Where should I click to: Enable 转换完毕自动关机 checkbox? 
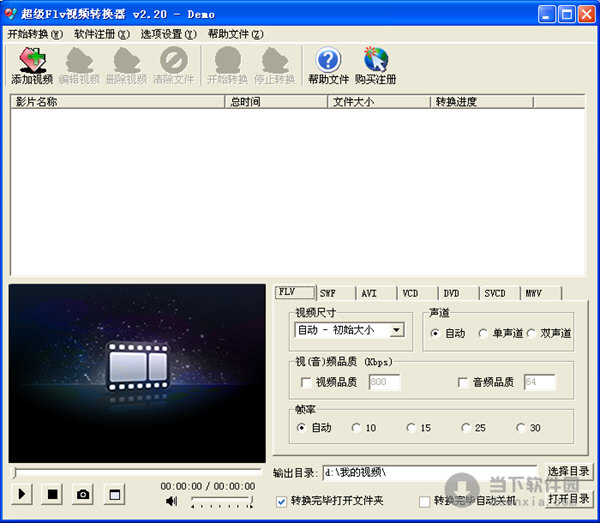click(424, 501)
